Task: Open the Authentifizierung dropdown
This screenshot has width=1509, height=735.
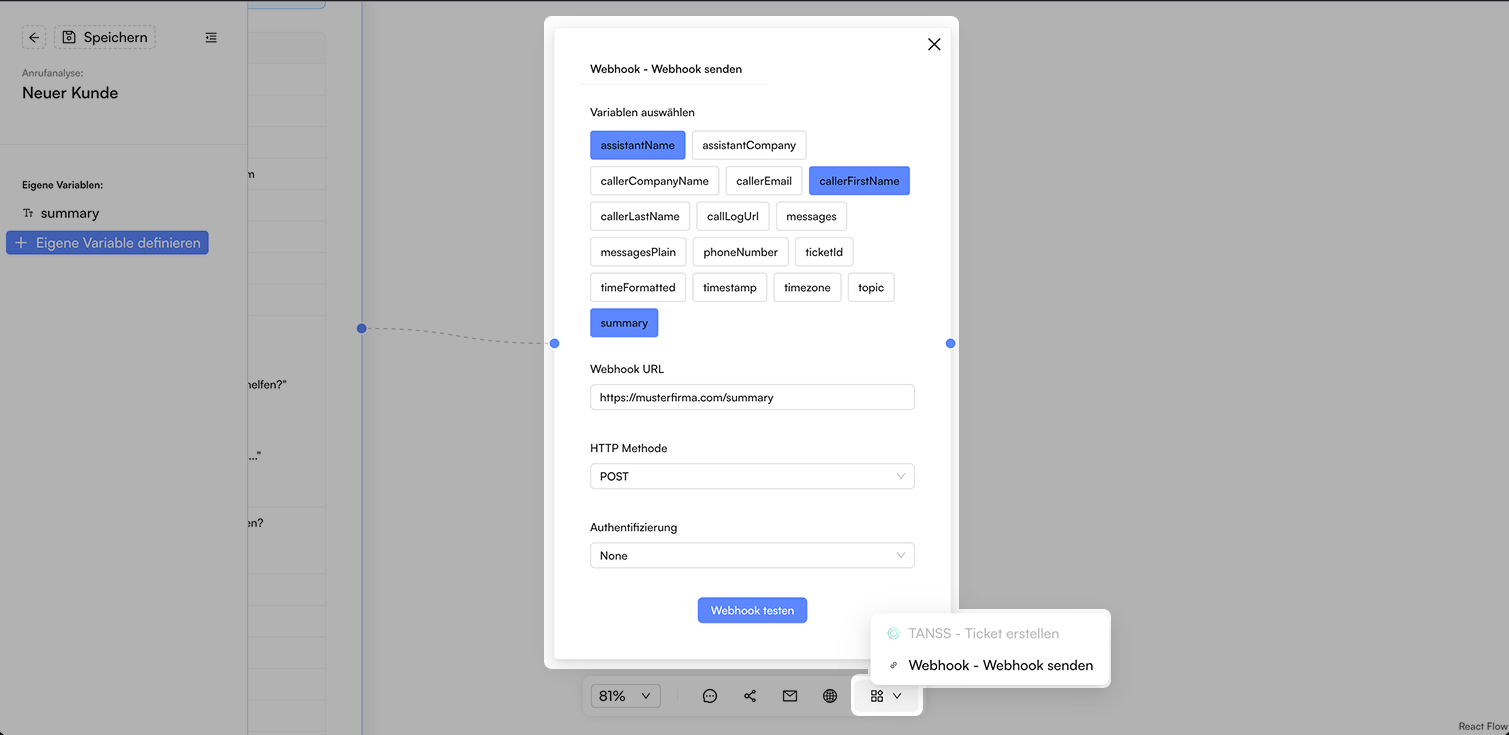Action: [x=752, y=555]
